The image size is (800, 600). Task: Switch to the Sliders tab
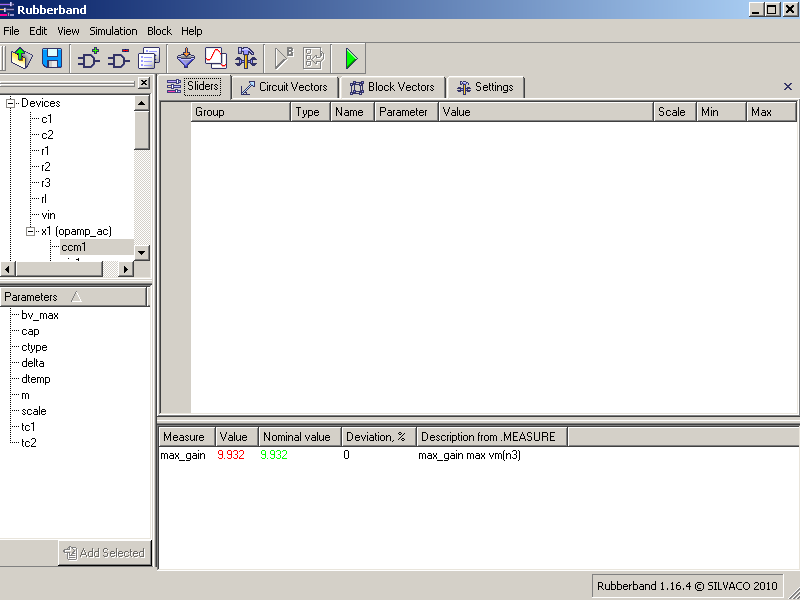click(x=194, y=86)
